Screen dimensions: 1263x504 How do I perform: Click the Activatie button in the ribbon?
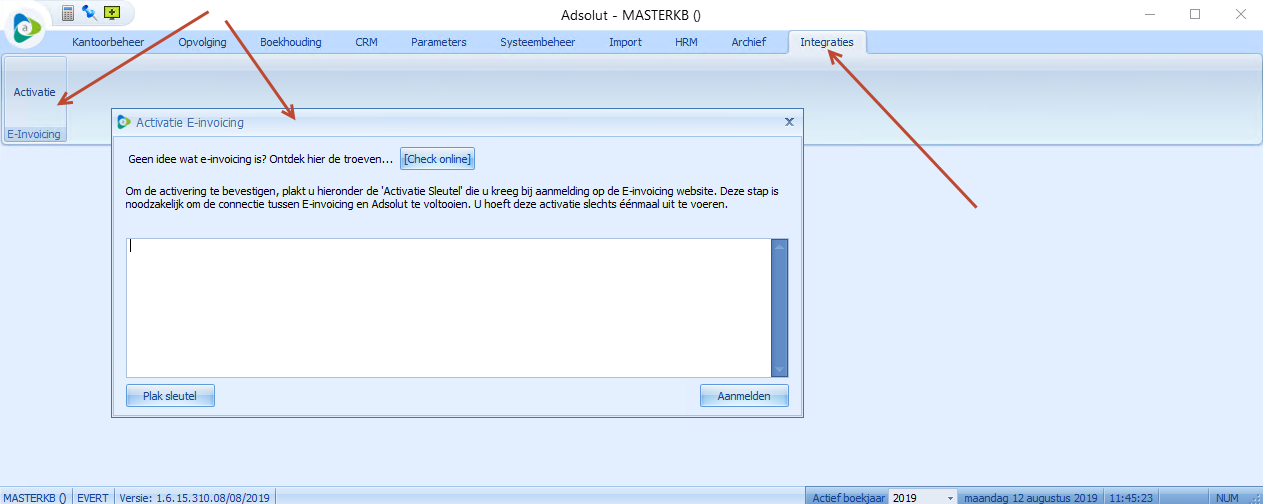point(35,92)
